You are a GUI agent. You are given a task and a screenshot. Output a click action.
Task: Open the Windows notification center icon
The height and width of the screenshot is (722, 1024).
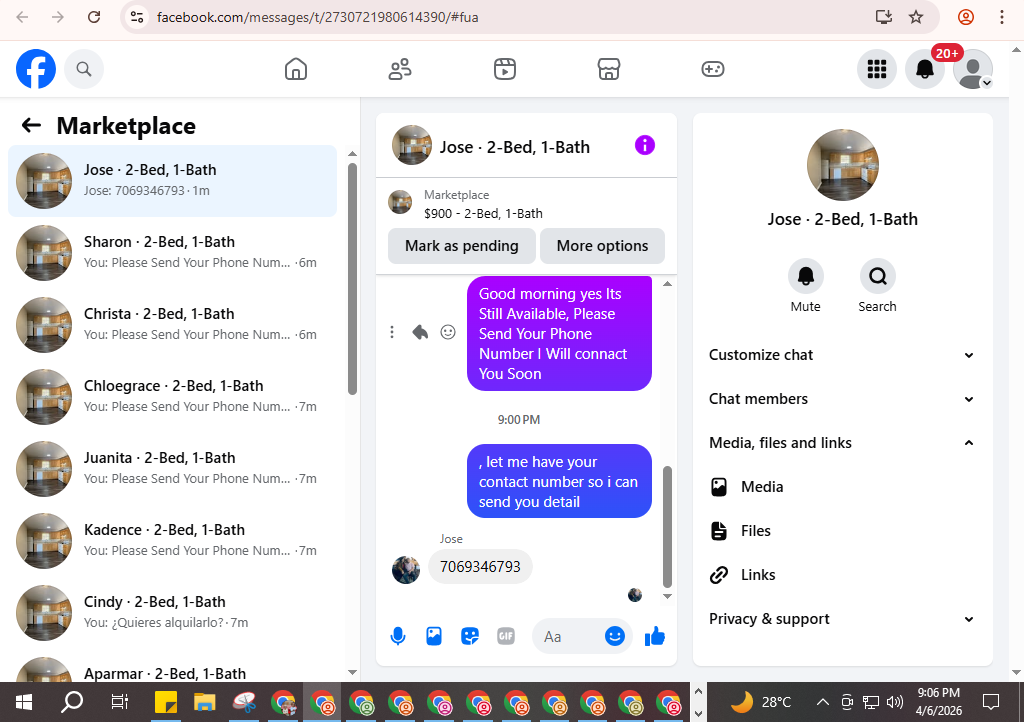coord(991,702)
